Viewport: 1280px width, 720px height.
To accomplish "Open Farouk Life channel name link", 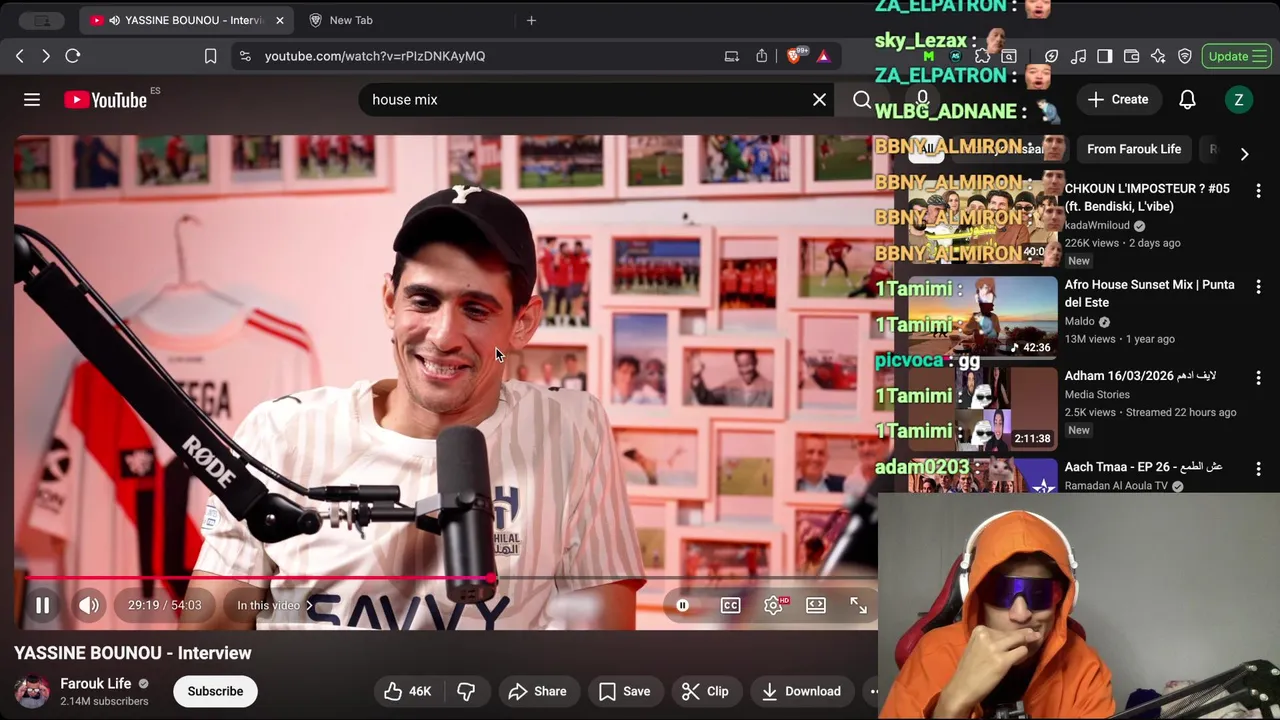I will click(96, 684).
